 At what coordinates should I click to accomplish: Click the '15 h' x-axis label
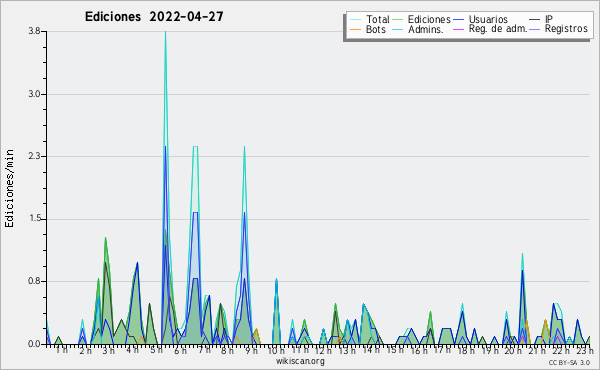click(x=395, y=349)
